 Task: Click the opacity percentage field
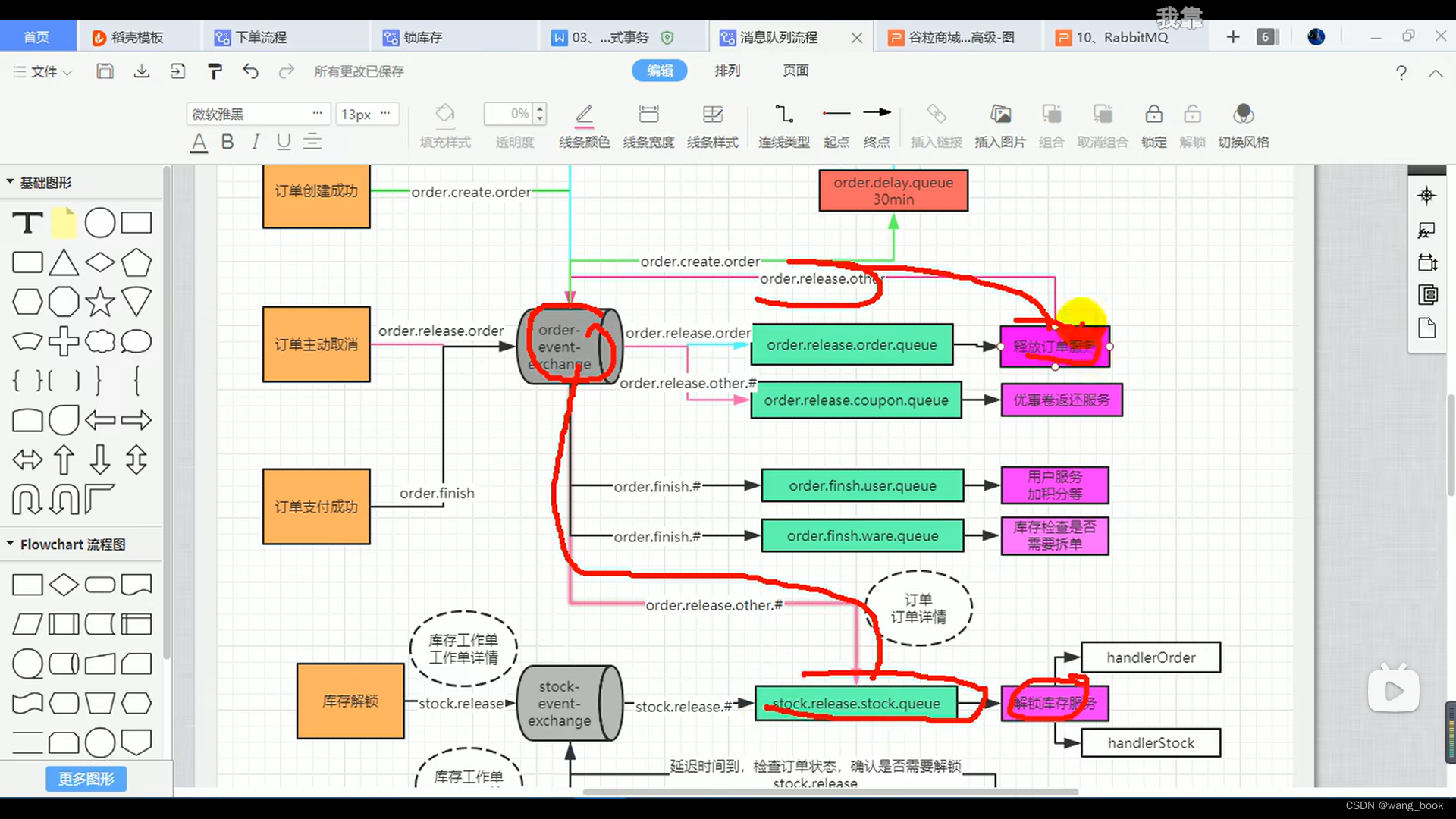[x=509, y=114]
